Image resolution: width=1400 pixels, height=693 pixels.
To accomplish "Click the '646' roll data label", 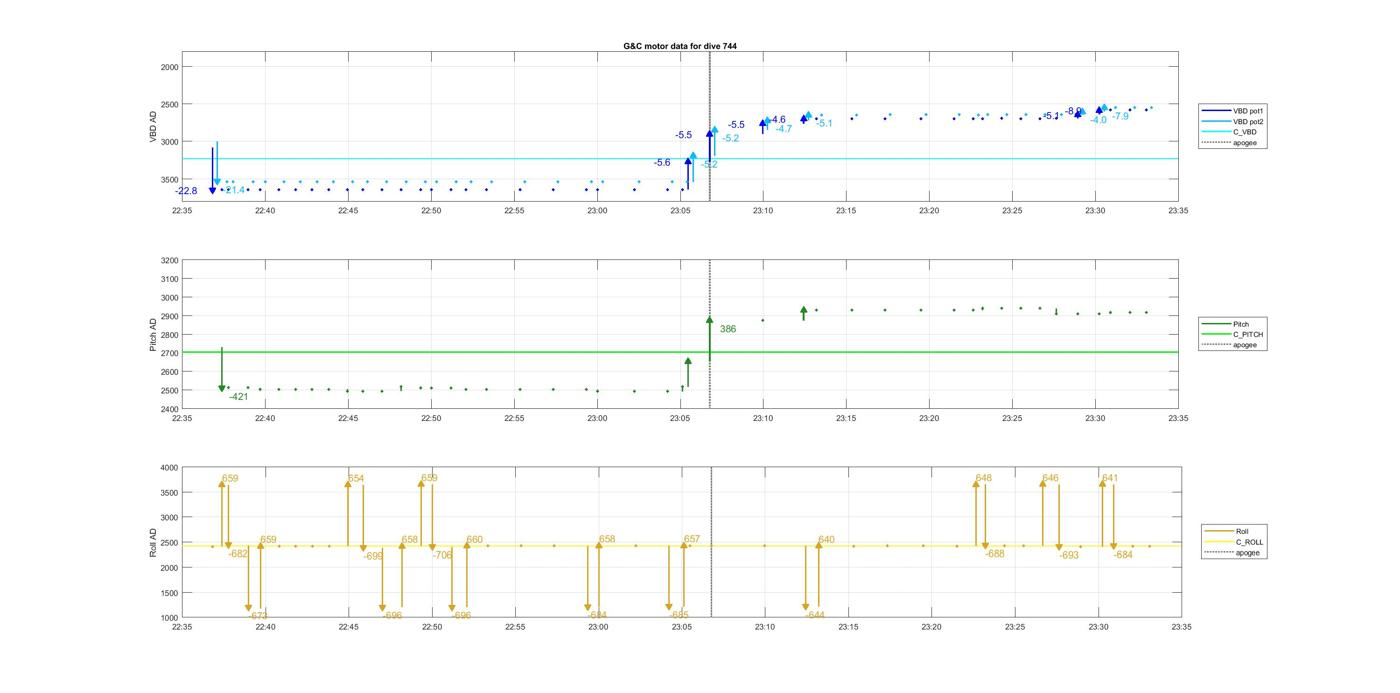I will point(1051,478).
